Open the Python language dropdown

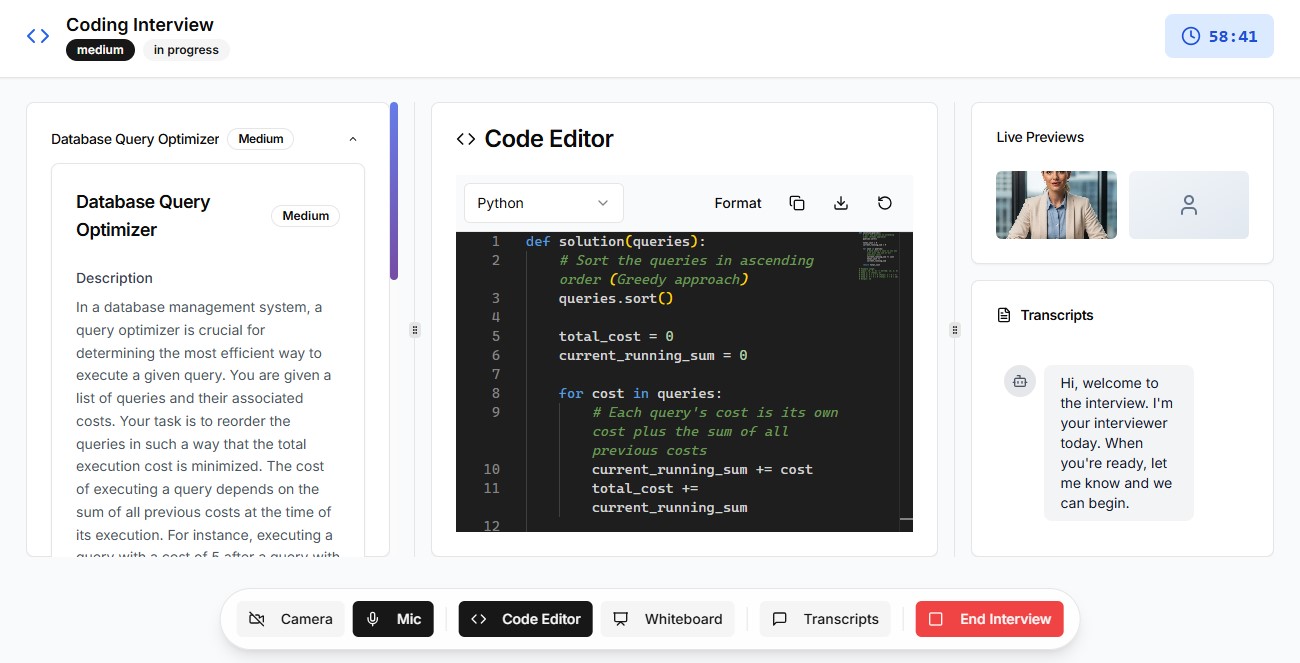(x=543, y=202)
